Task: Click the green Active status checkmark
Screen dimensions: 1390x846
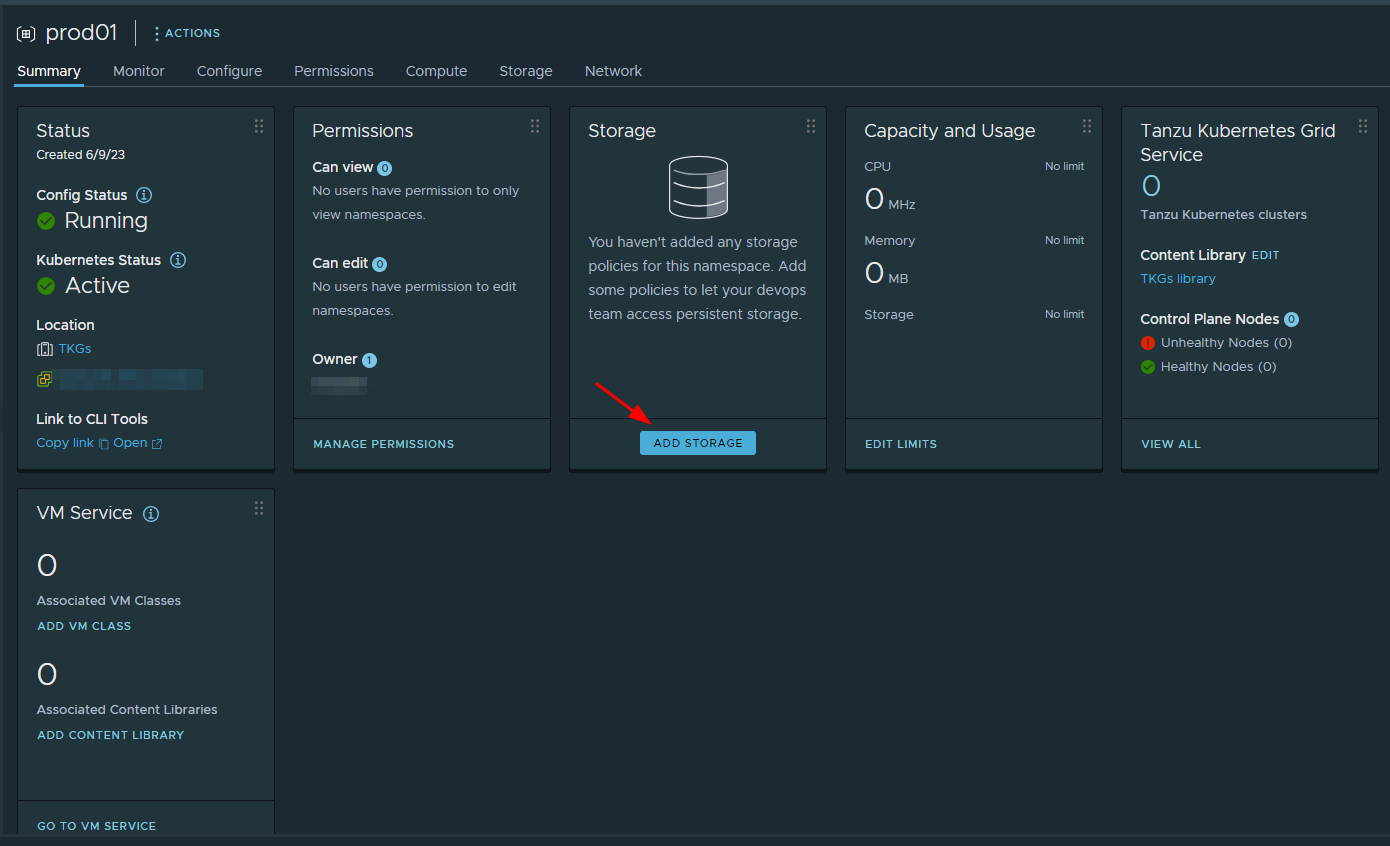Action: click(46, 286)
